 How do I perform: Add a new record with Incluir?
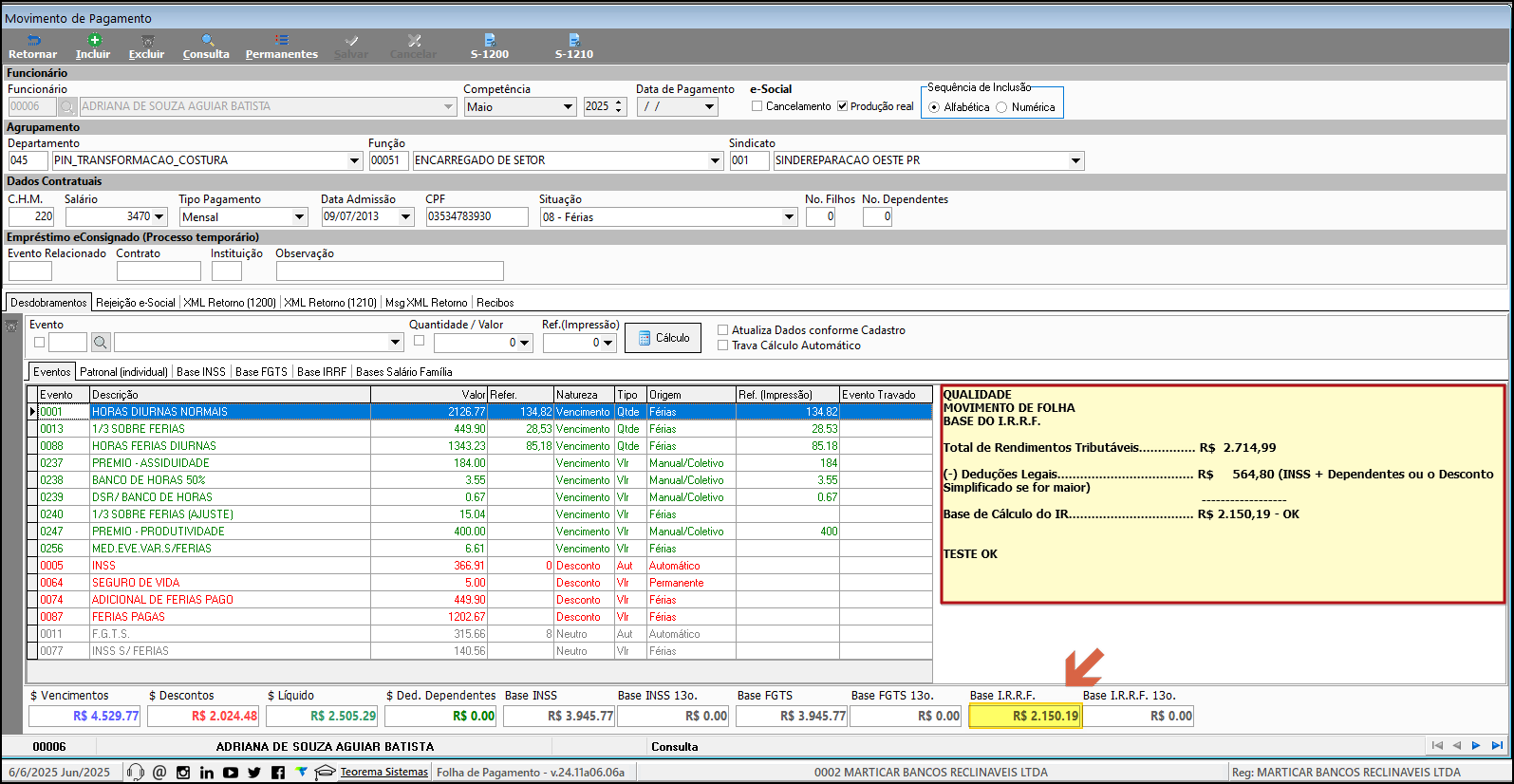pos(93,47)
